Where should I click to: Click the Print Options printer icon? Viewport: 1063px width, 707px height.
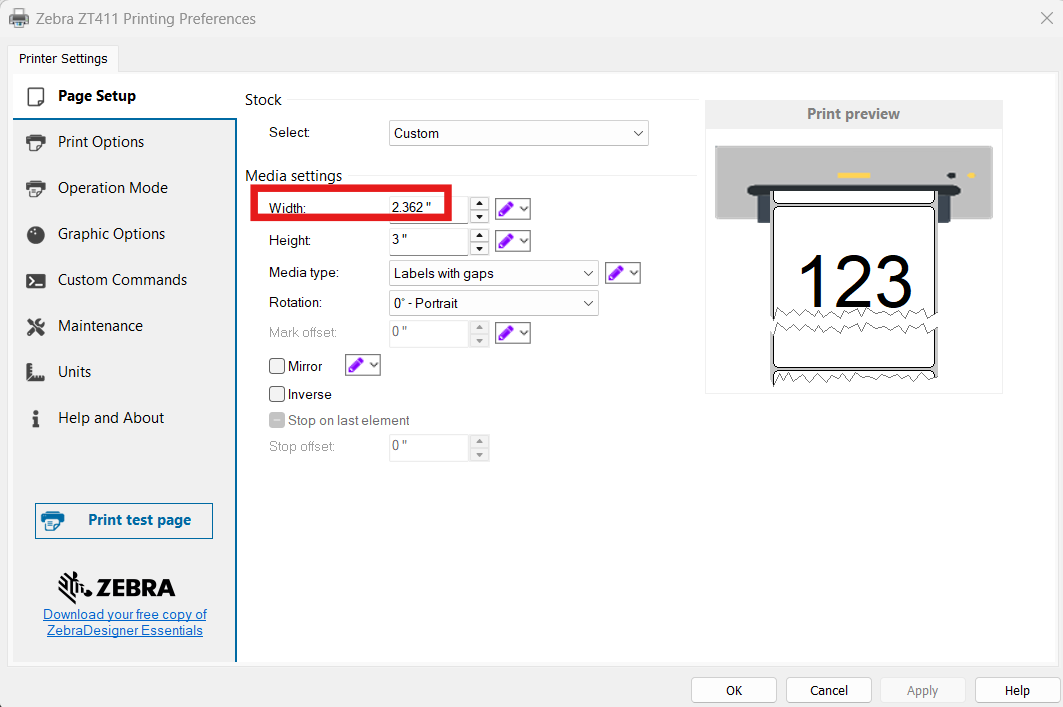coord(36,142)
